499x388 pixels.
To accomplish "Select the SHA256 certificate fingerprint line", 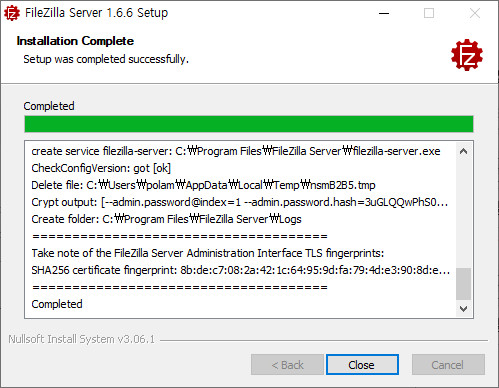I will point(240,270).
